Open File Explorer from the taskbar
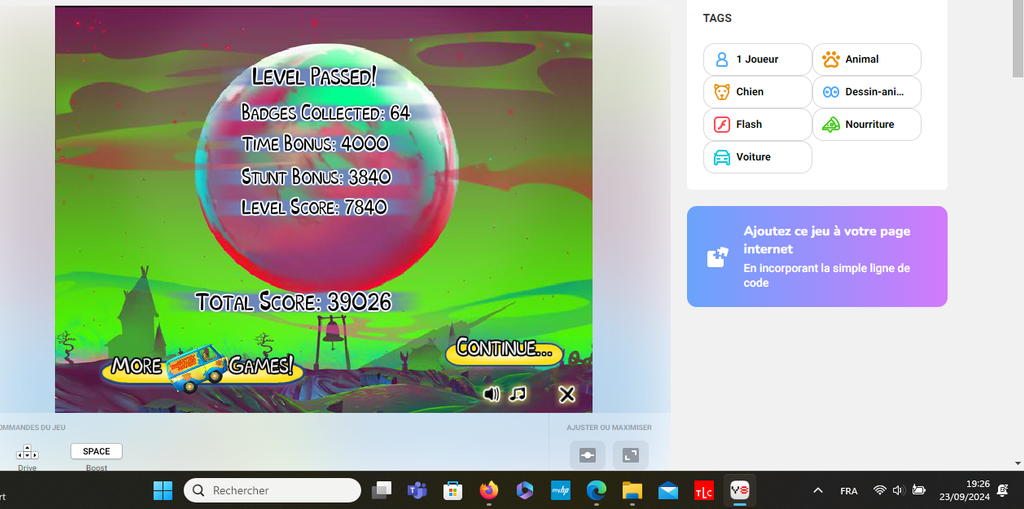1024x509 pixels. [632, 490]
